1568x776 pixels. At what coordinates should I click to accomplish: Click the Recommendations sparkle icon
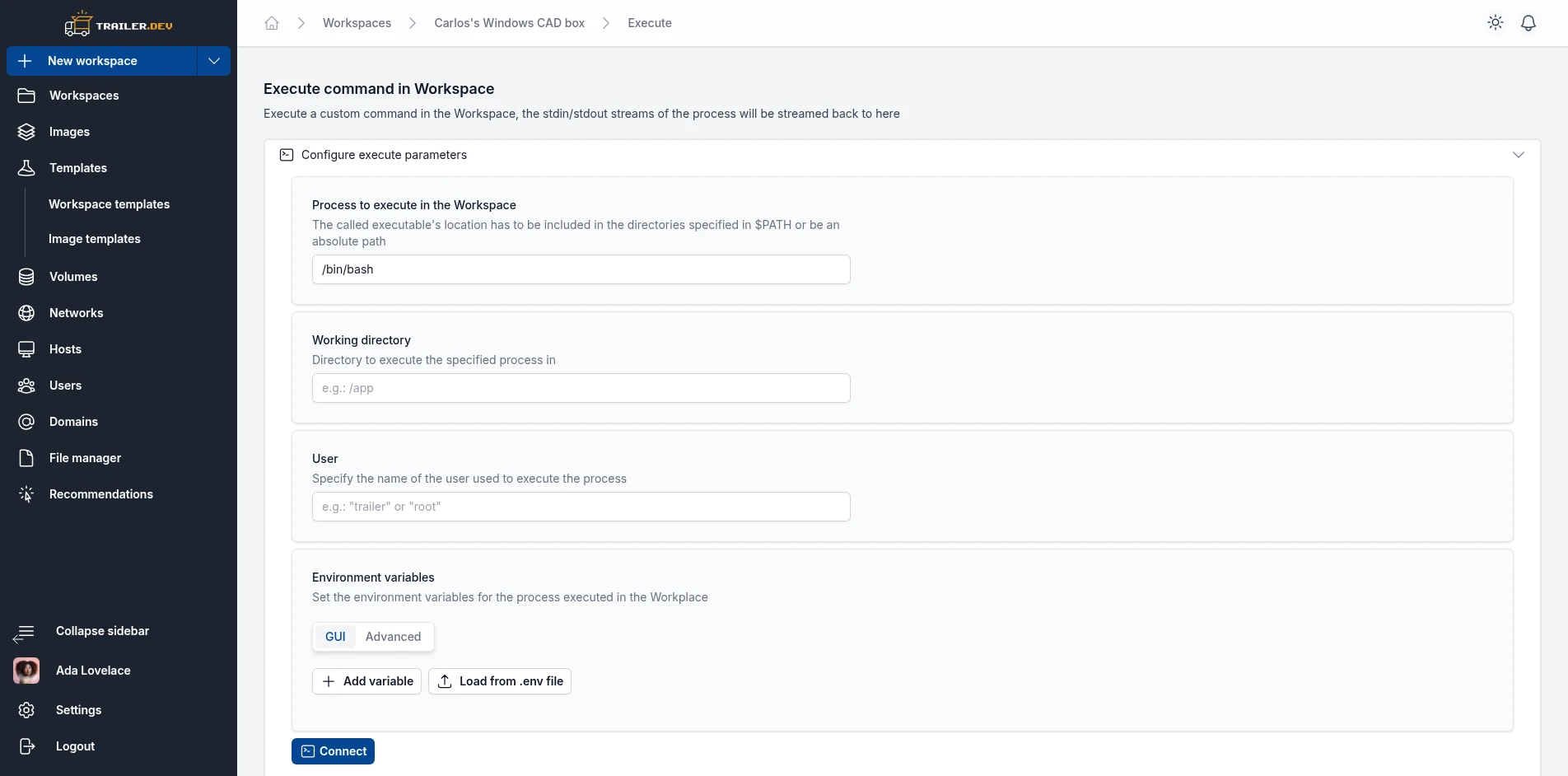tap(26, 494)
